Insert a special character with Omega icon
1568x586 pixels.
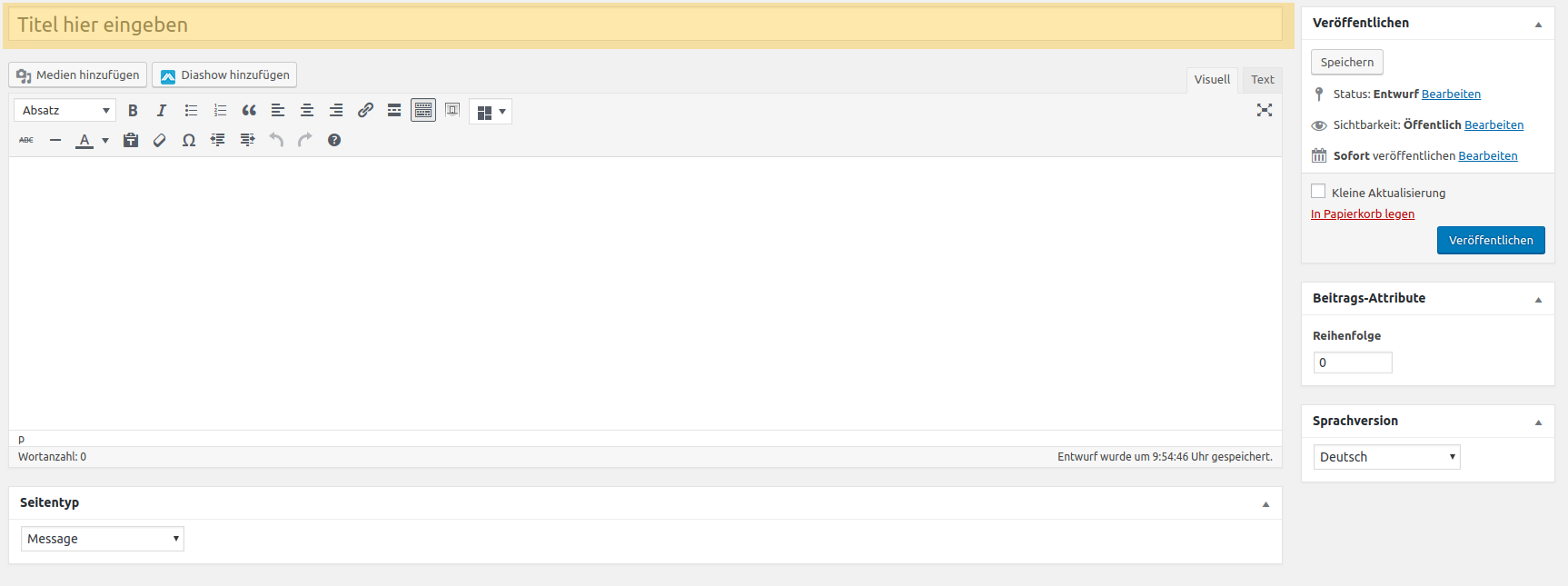point(189,140)
